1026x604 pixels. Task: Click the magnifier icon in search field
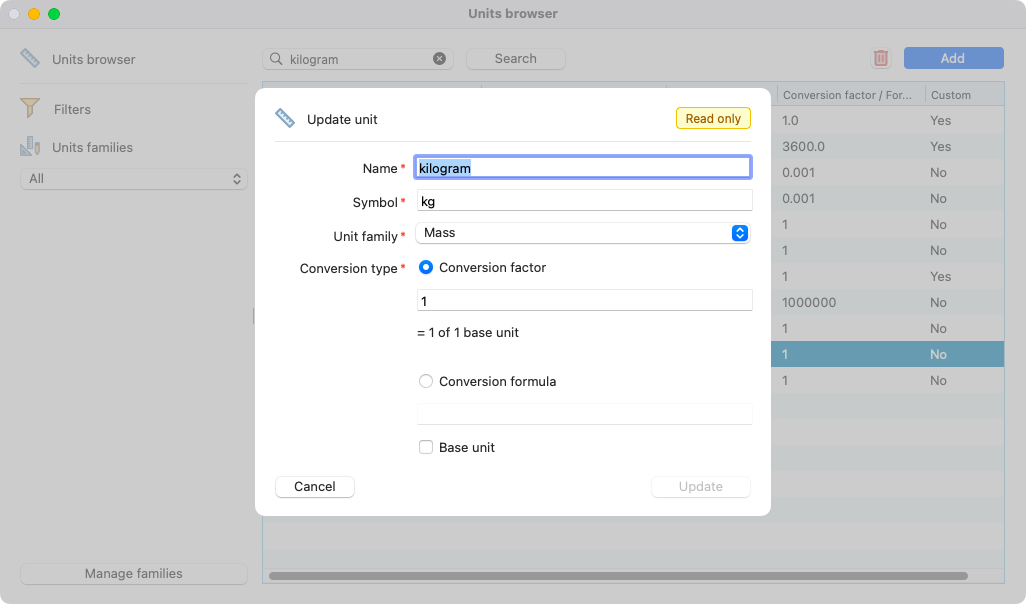click(x=276, y=59)
